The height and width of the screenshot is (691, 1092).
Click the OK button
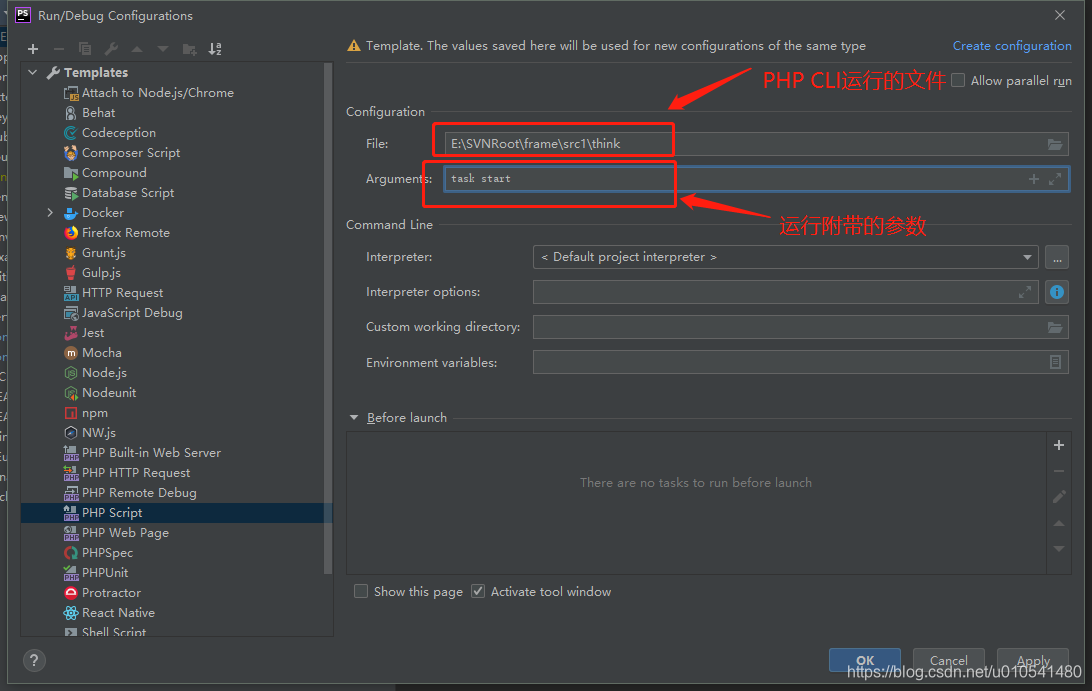865,660
